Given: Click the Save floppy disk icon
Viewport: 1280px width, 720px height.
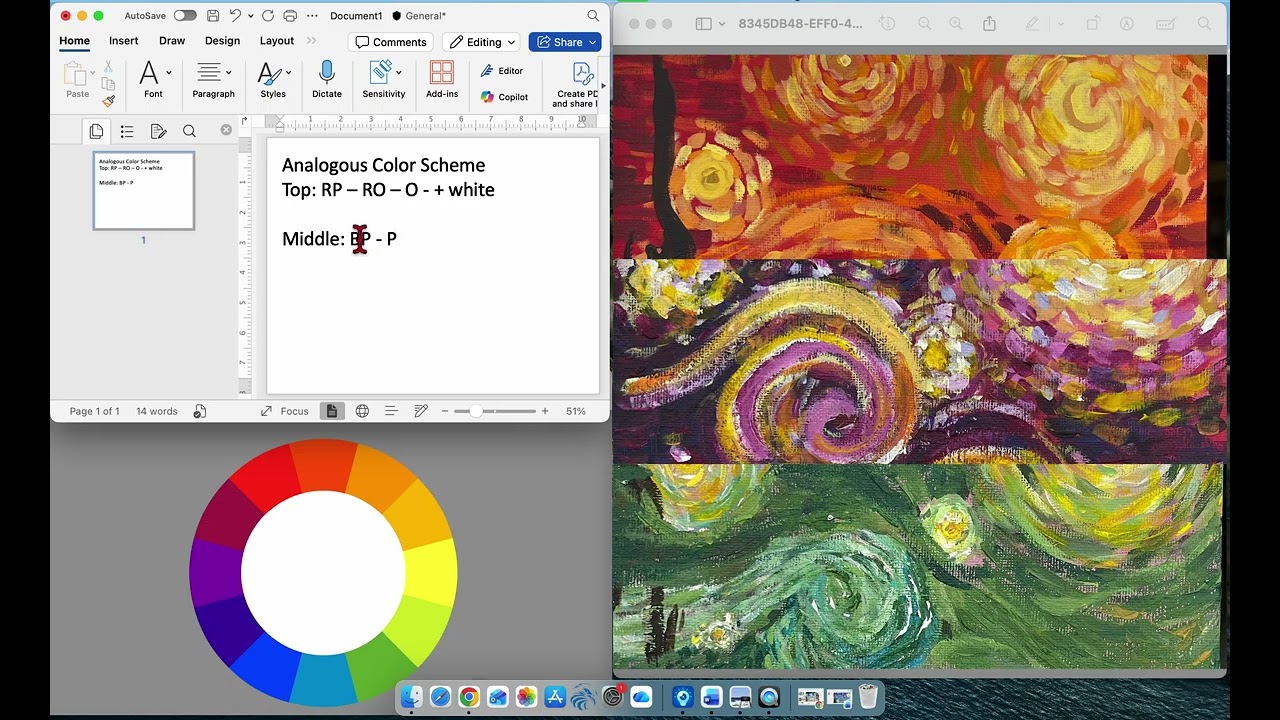Looking at the screenshot, I should point(212,16).
